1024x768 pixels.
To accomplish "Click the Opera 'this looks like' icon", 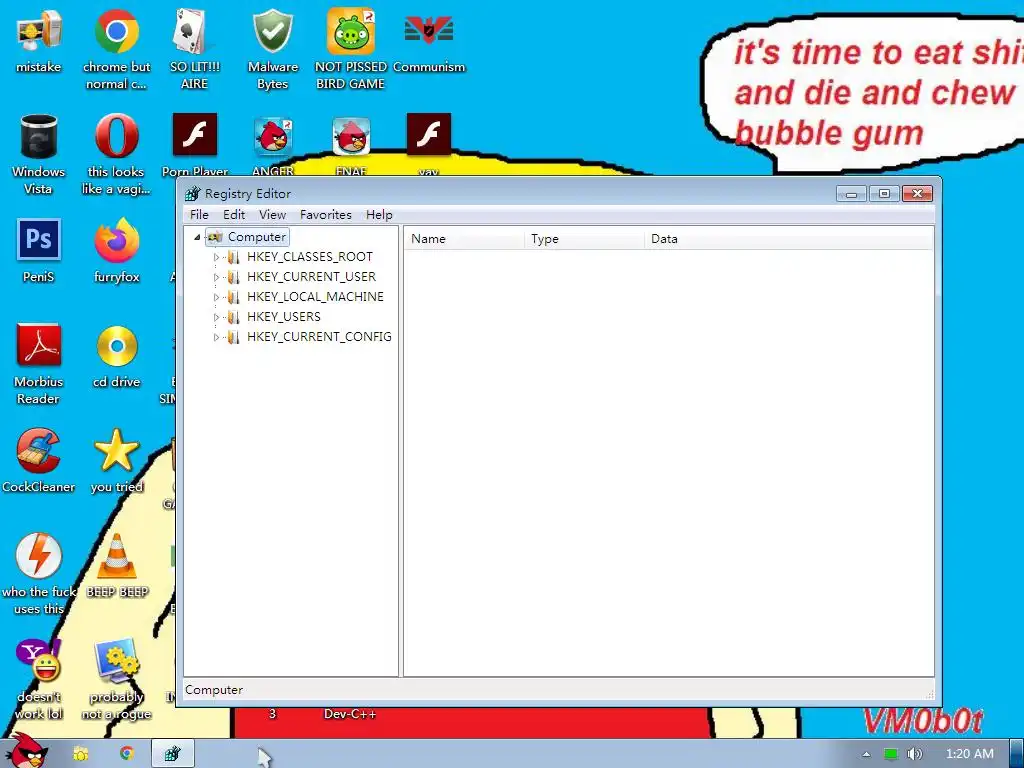I will coord(116,154).
